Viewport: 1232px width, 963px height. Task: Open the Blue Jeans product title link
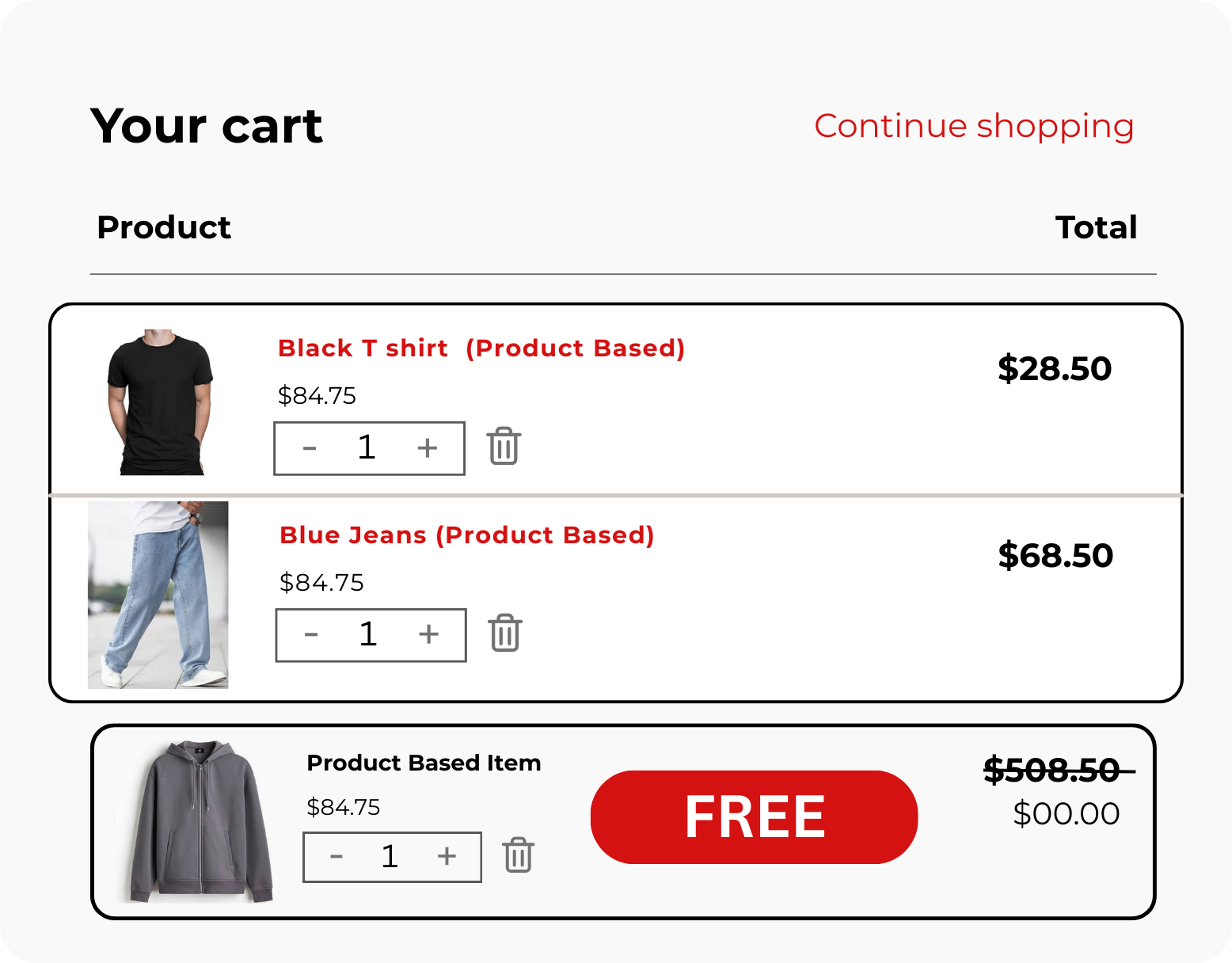466,535
